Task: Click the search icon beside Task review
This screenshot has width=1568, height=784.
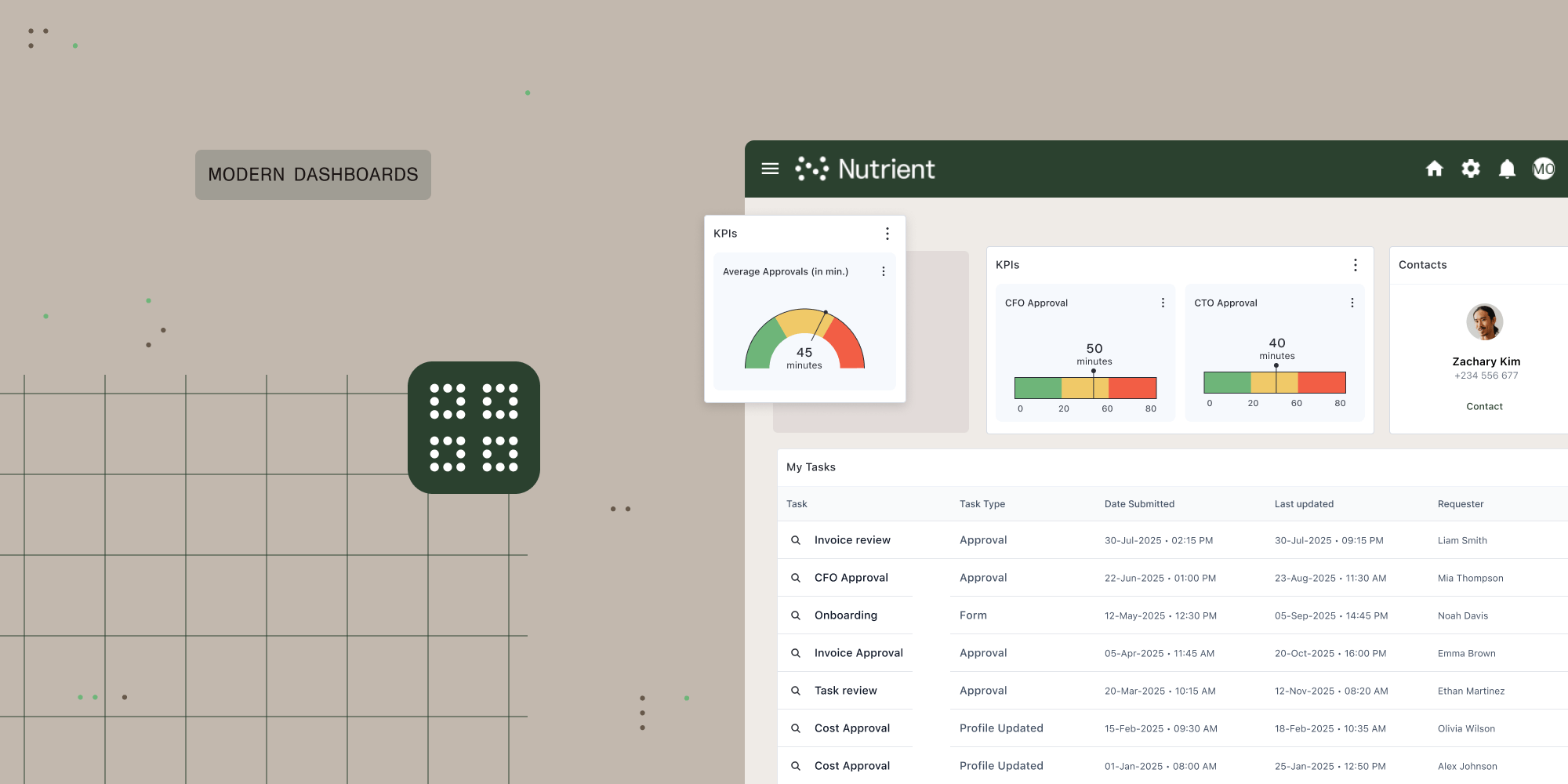Action: pos(795,690)
